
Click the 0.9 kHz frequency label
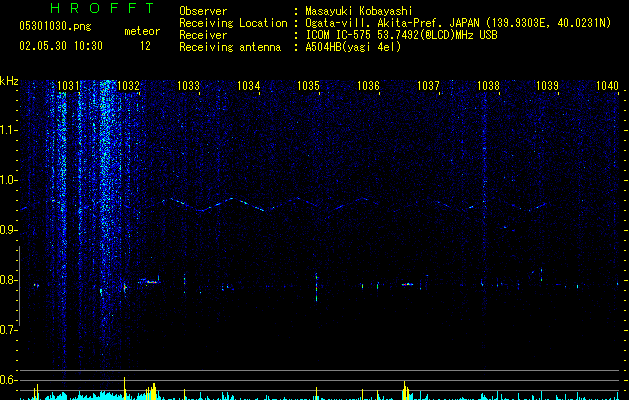(x=8, y=230)
